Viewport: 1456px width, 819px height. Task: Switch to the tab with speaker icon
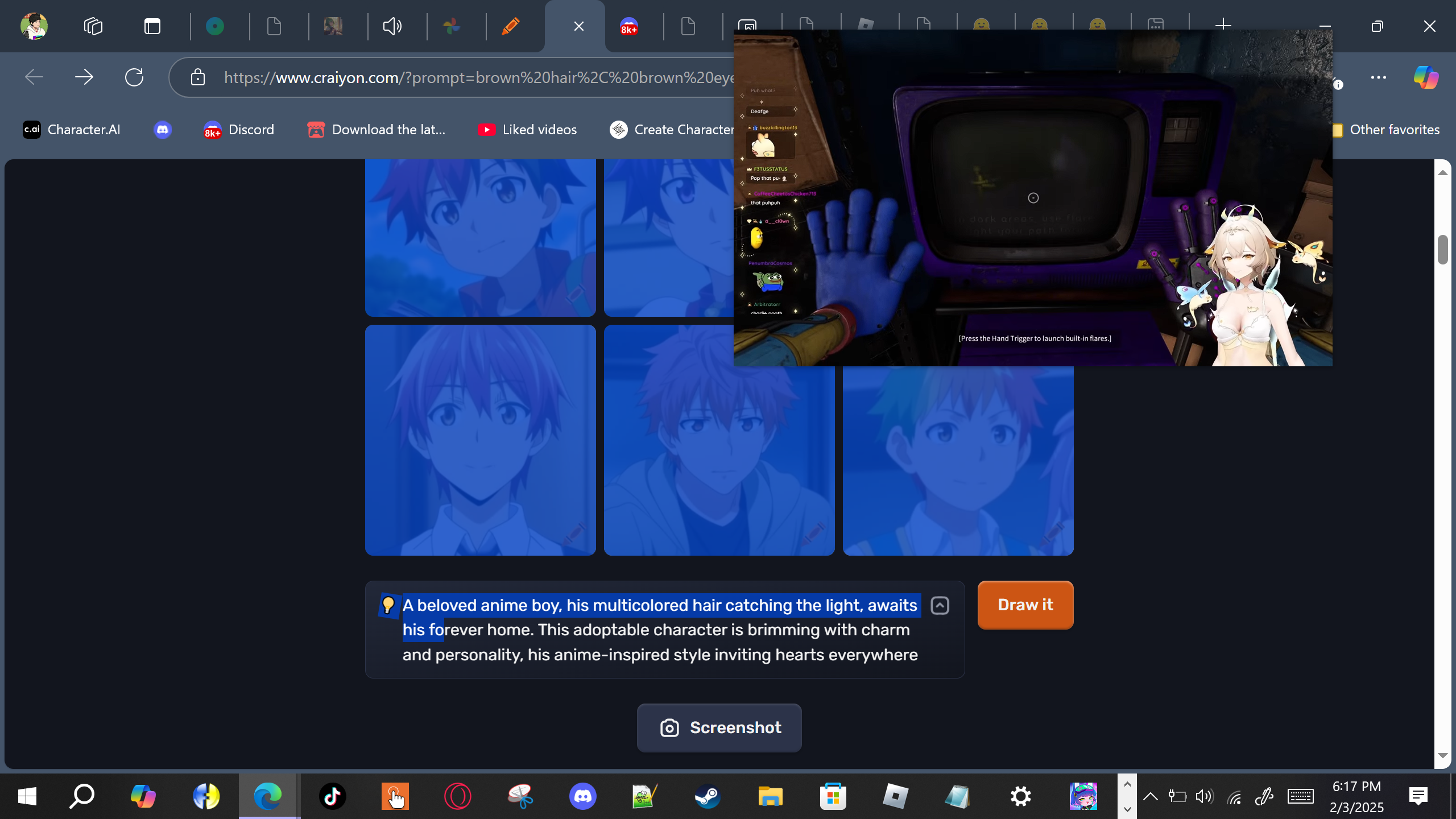click(x=392, y=26)
